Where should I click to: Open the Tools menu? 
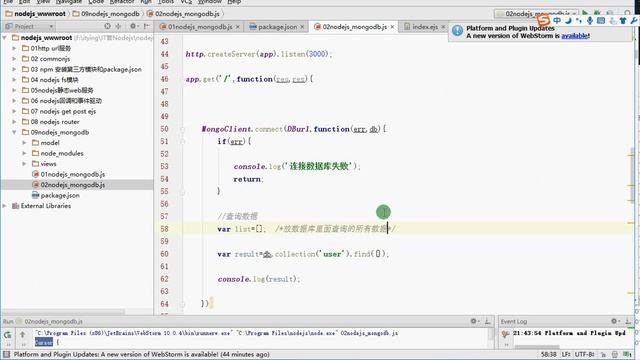coord(166,2)
